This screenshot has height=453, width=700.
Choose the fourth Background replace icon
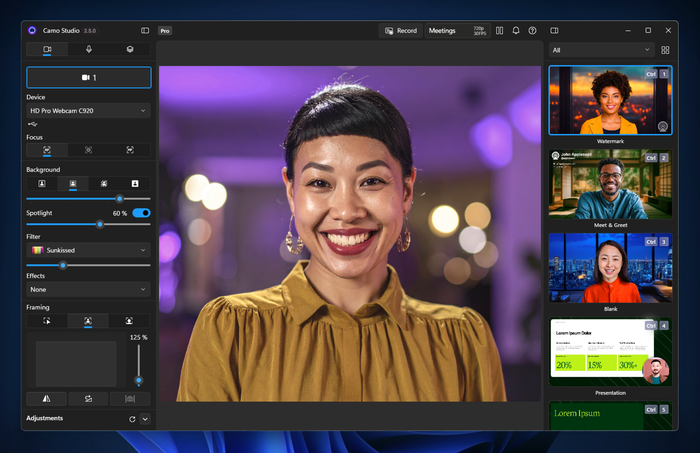click(135, 183)
